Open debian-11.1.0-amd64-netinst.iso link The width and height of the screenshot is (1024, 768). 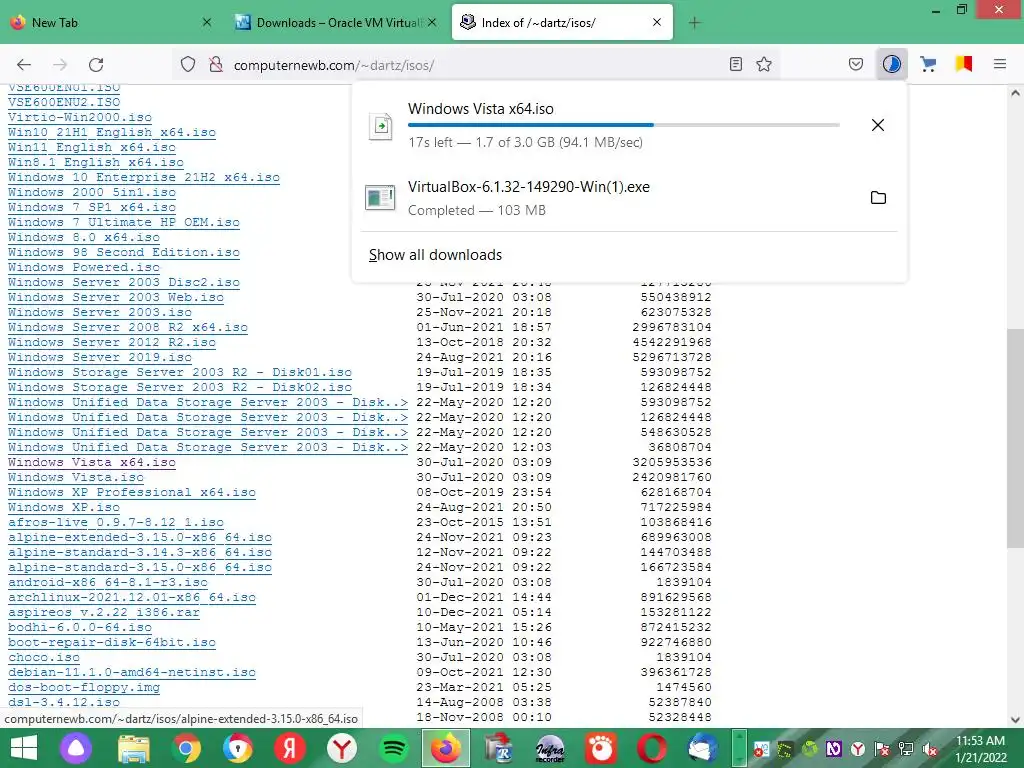pos(132,673)
